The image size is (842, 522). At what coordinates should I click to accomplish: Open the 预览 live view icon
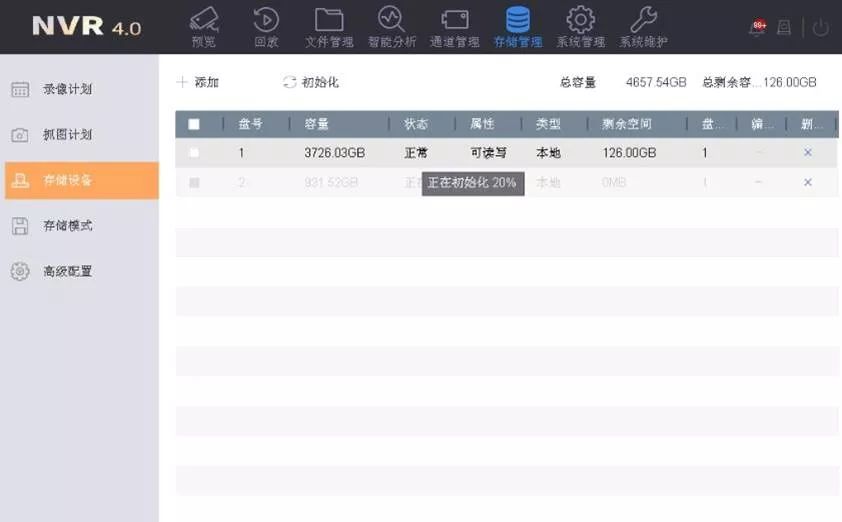(x=203, y=26)
